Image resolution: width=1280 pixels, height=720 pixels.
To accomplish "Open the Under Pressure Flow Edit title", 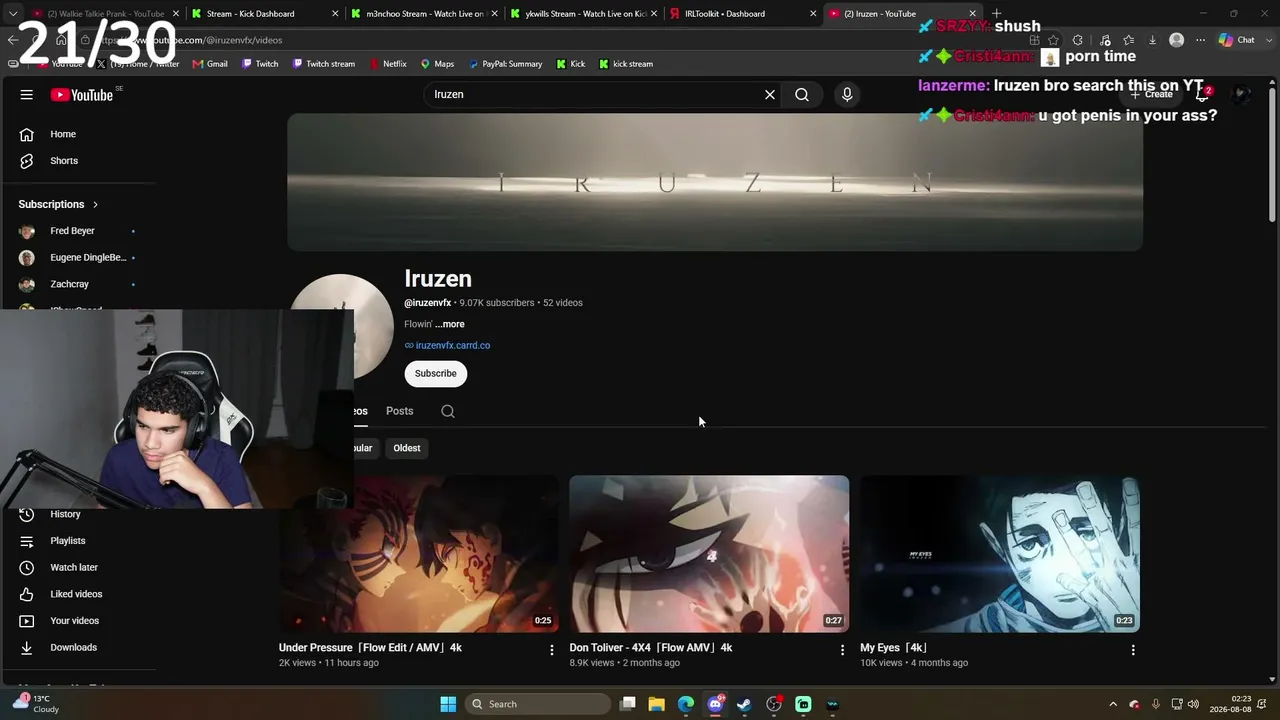I will pos(370,648).
